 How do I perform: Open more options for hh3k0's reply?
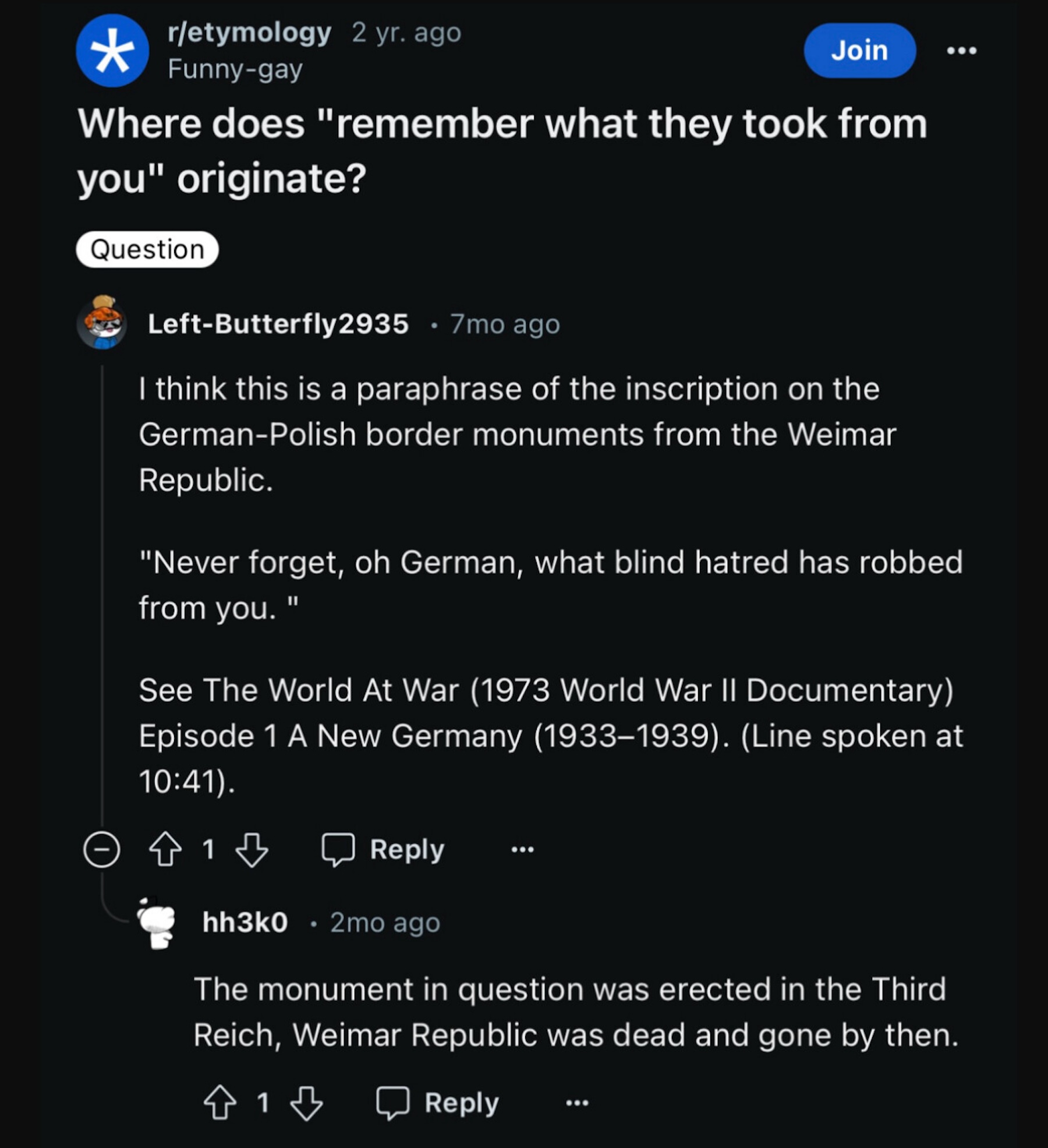577,1103
